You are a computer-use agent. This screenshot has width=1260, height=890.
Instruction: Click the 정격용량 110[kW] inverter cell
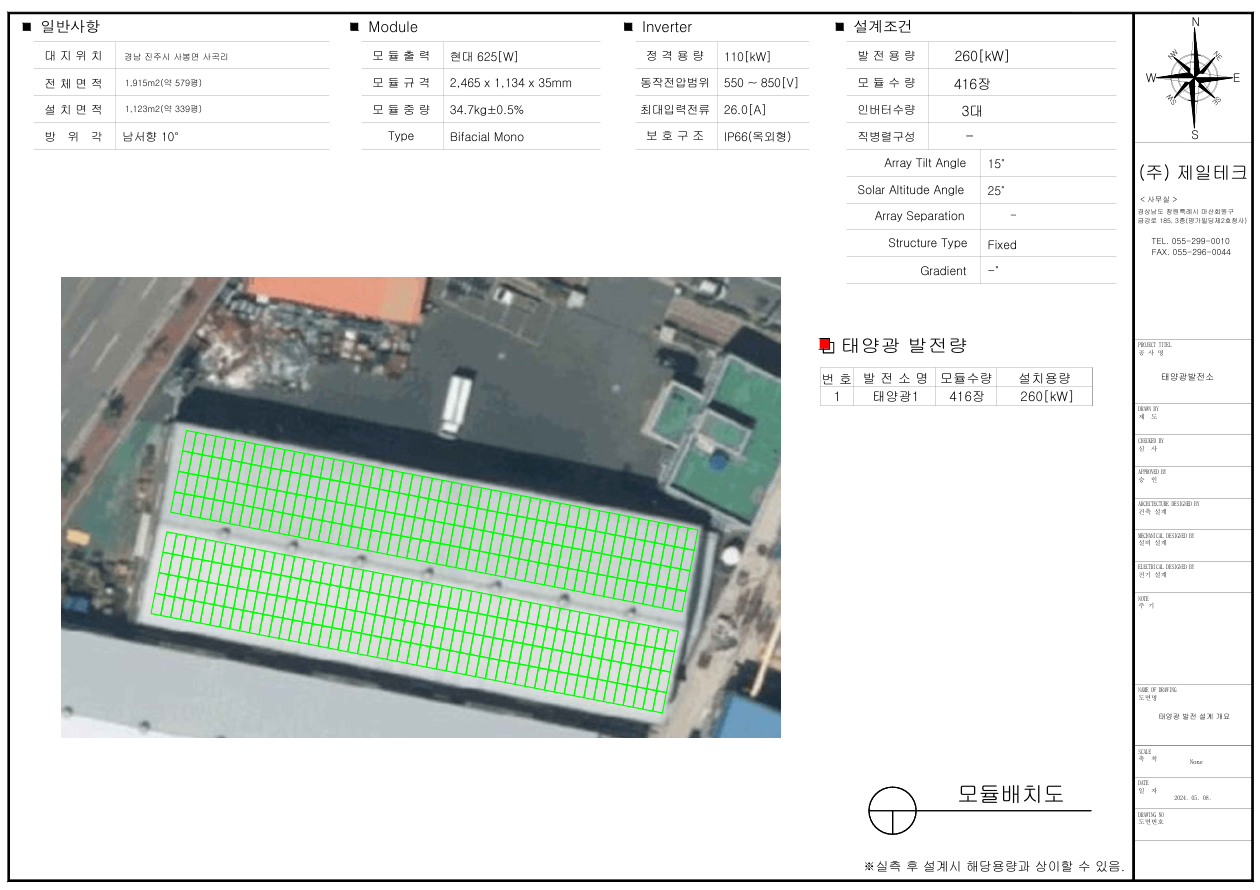(747, 57)
